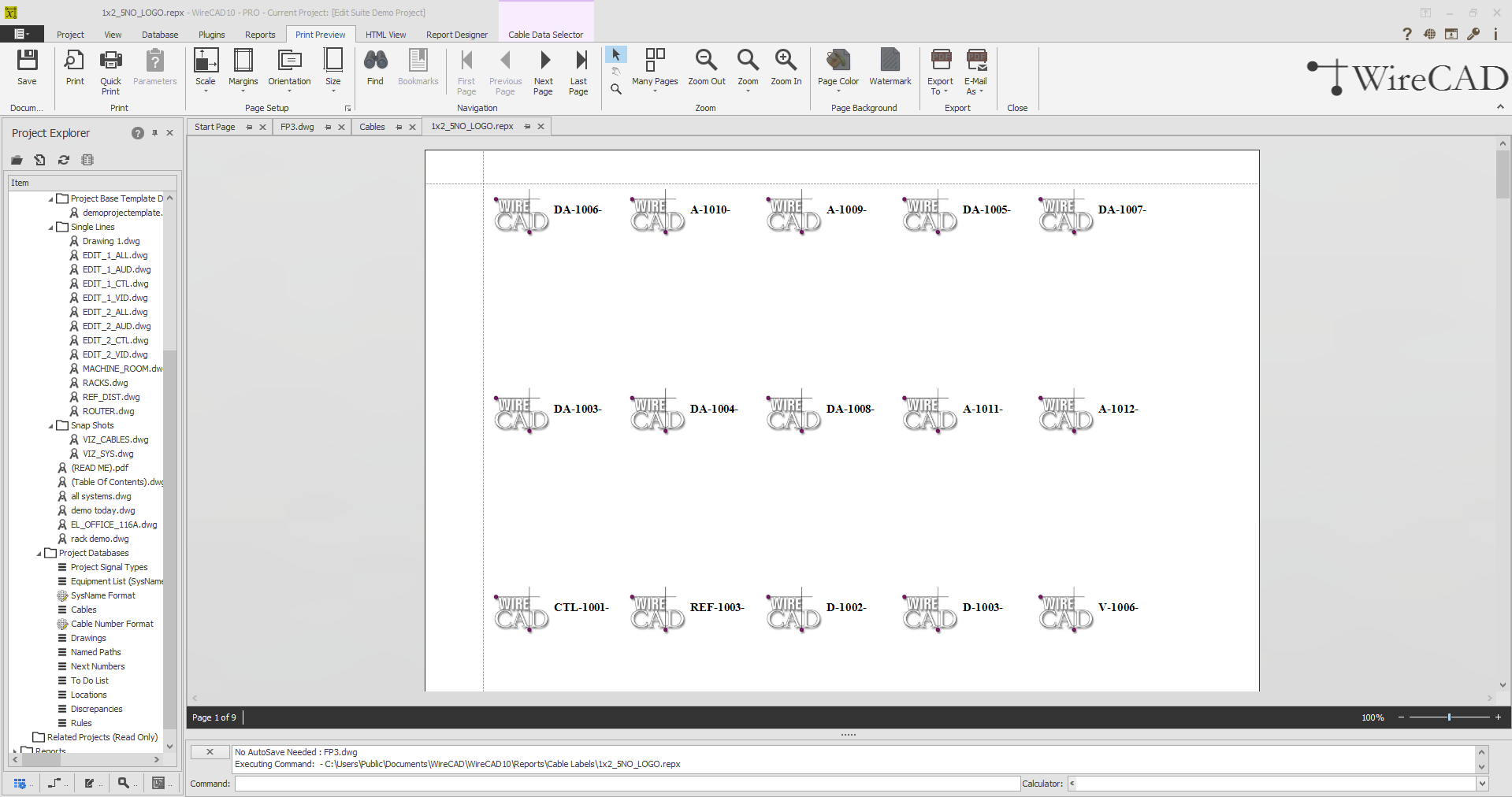1512x797 pixels.
Task: Open the Calculator dropdown arrow
Action: pyautogui.click(x=1482, y=784)
